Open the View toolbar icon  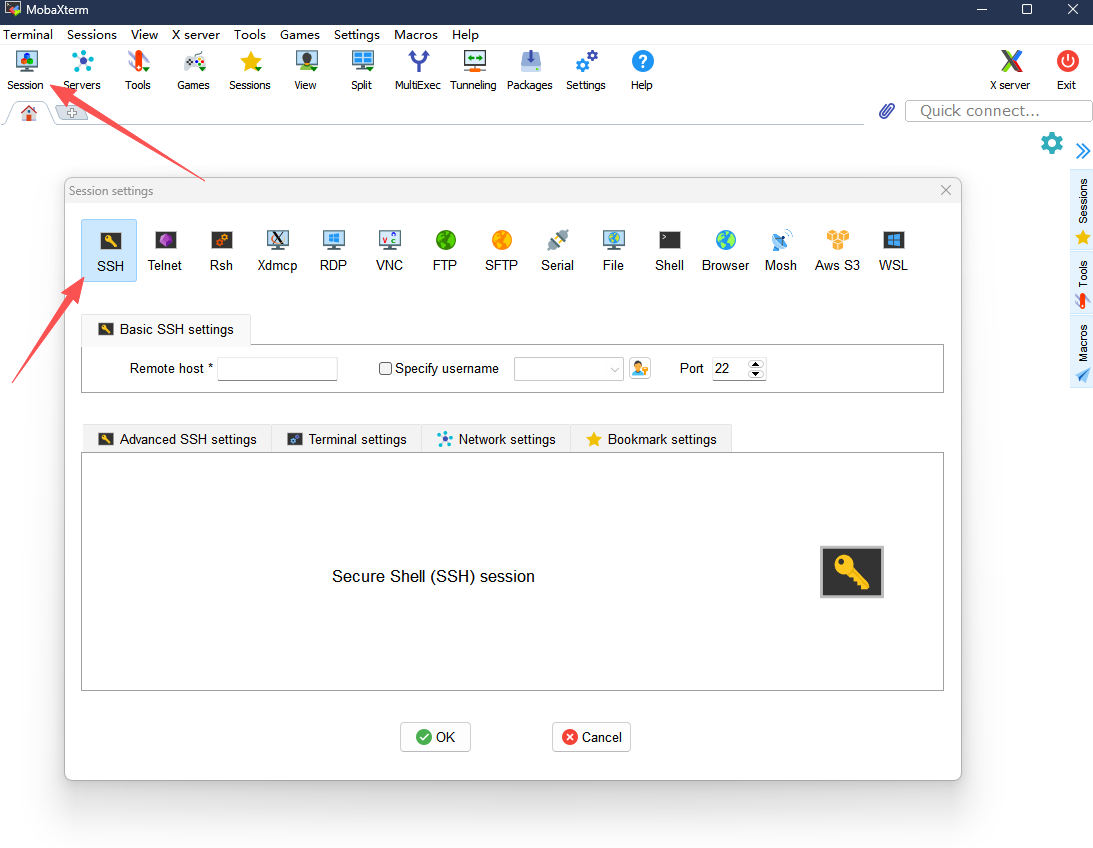pos(305,70)
